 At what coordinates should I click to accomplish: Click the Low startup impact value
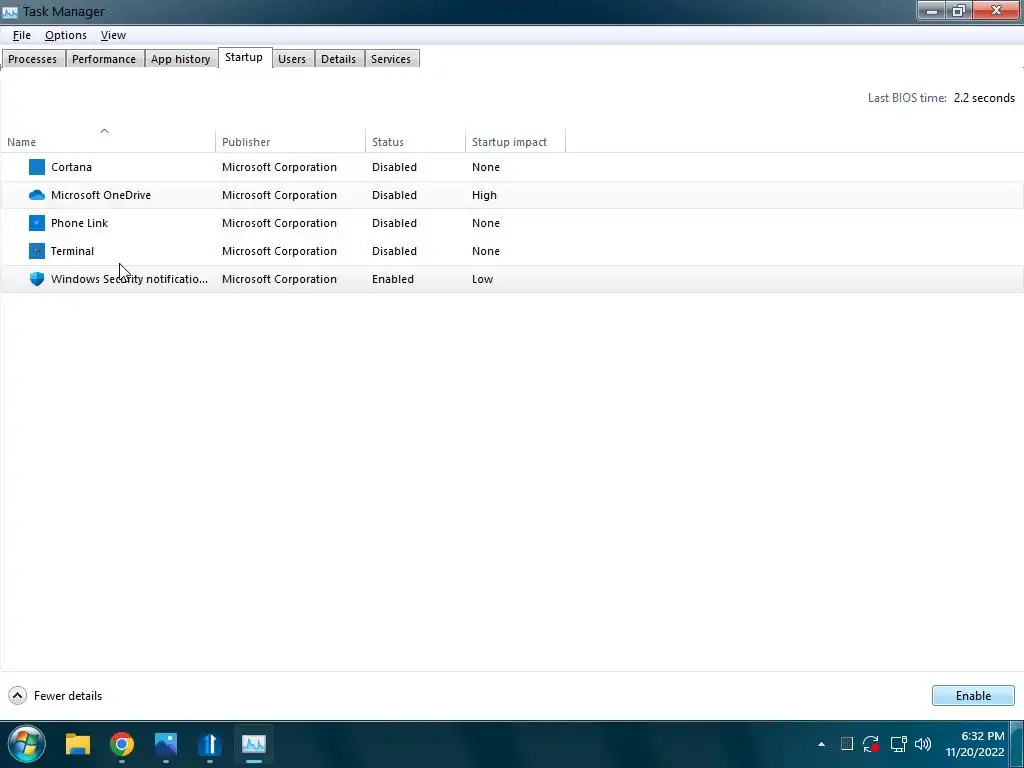click(482, 279)
